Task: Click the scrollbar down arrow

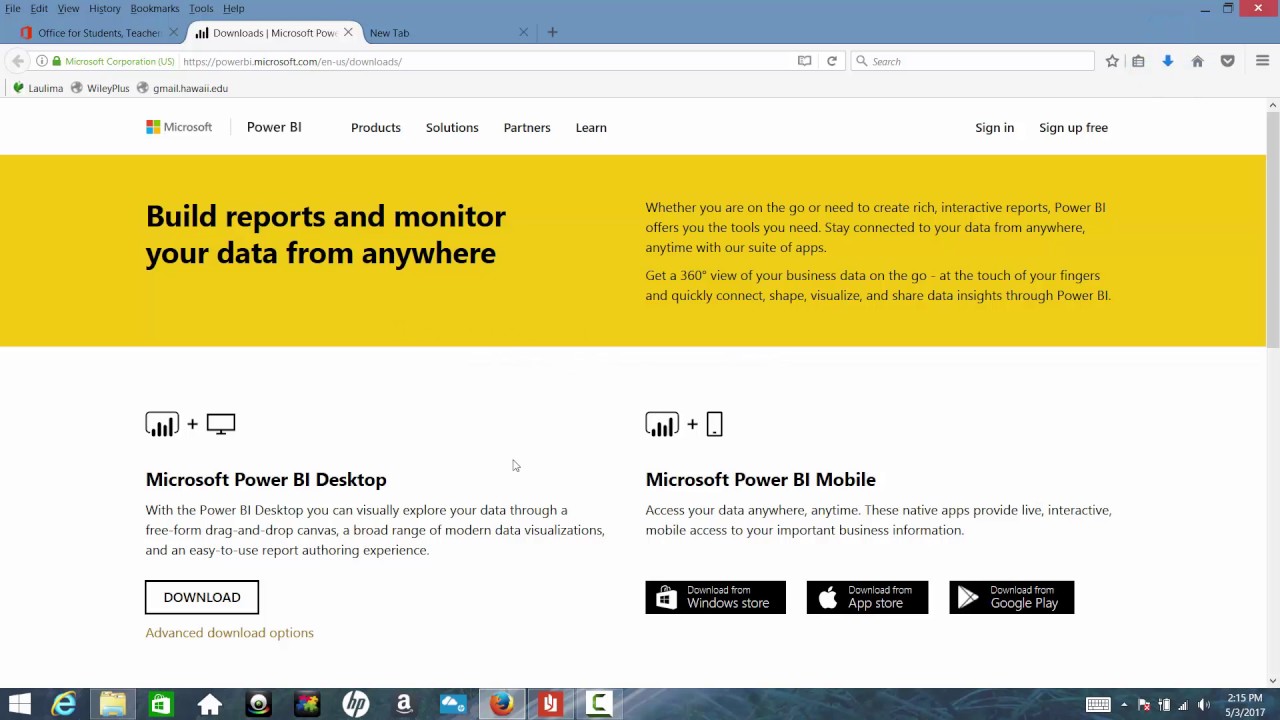Action: pos(1272,681)
